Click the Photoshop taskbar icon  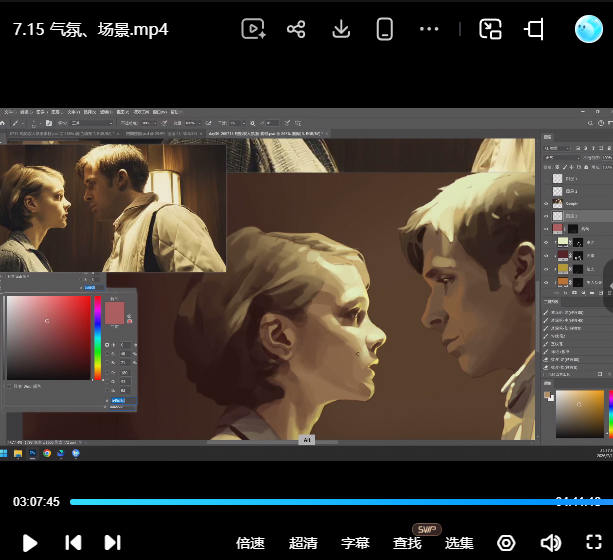point(32,453)
